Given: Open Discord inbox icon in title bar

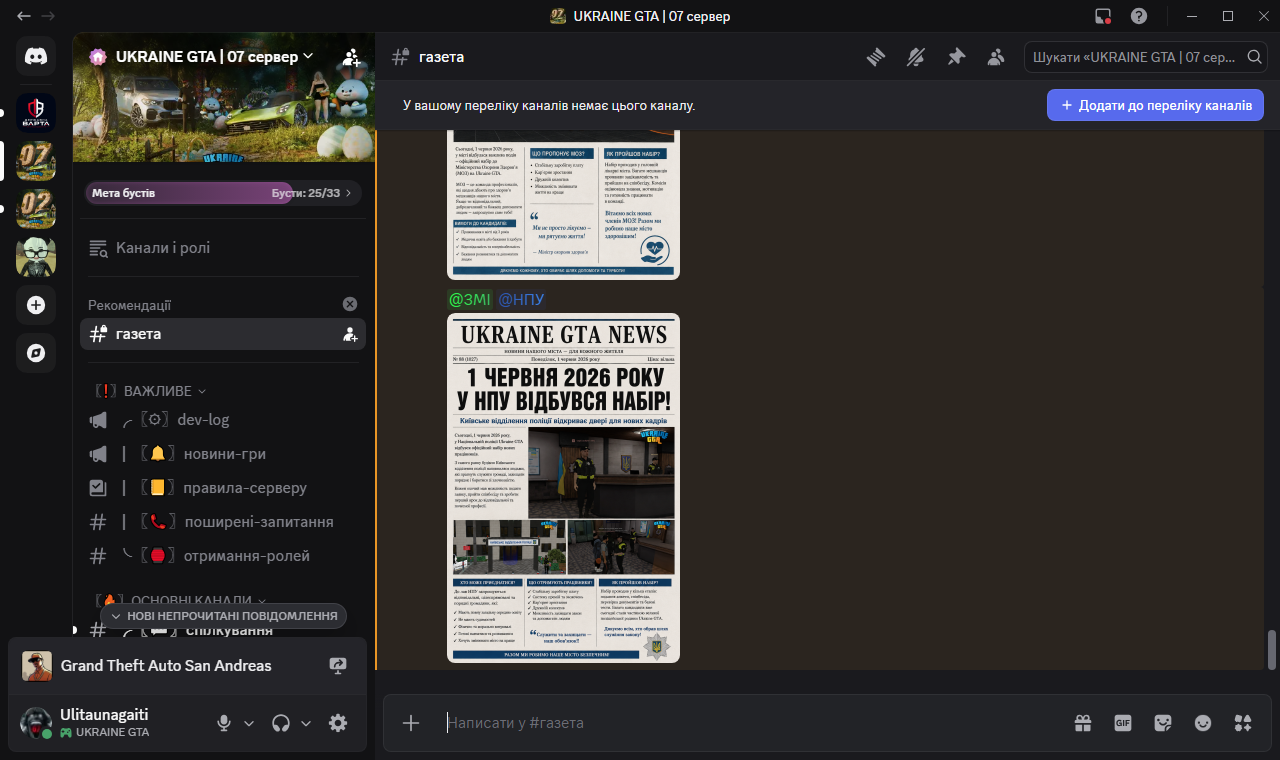Looking at the screenshot, I should [1103, 16].
